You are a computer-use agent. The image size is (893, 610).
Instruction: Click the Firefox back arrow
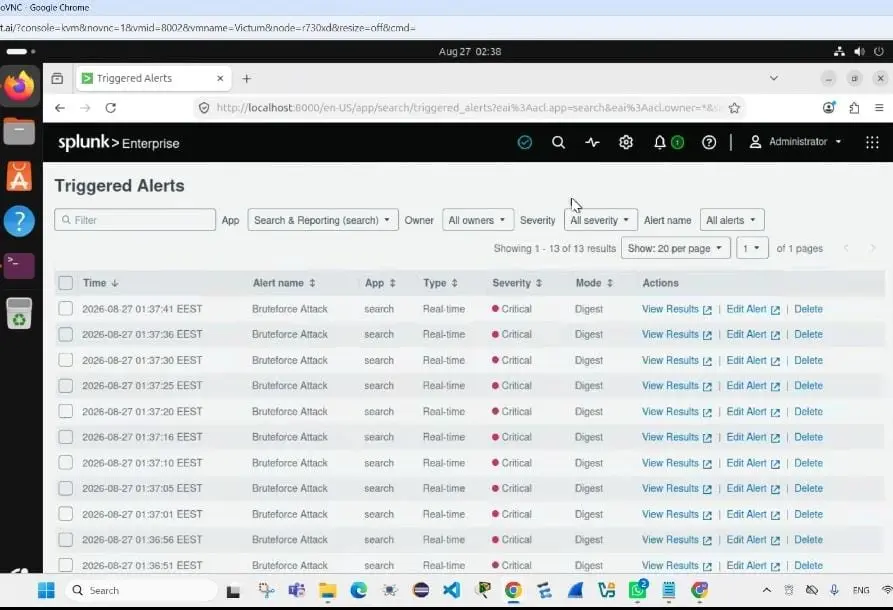tap(60, 108)
